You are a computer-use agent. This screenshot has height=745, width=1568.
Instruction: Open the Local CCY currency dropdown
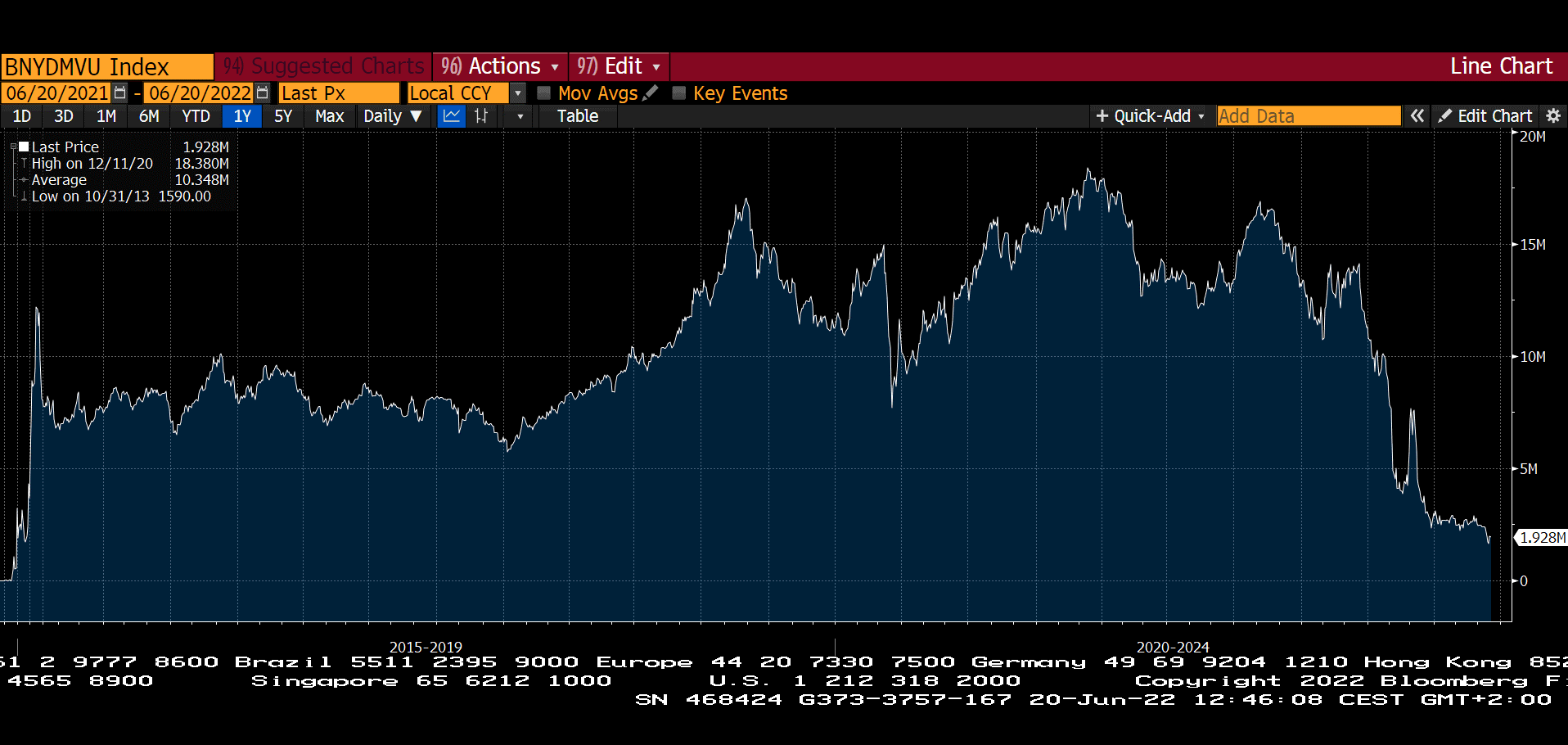tap(517, 93)
